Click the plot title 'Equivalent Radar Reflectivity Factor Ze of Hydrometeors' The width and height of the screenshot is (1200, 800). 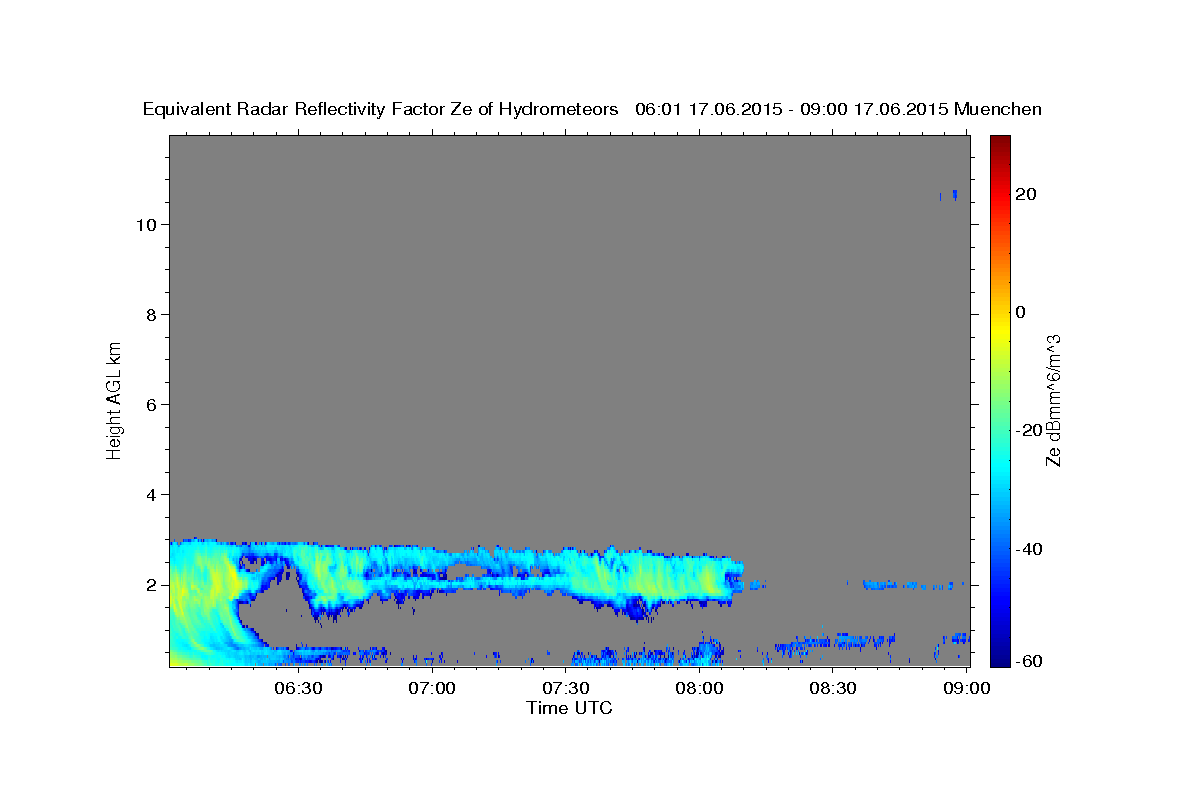(381, 110)
